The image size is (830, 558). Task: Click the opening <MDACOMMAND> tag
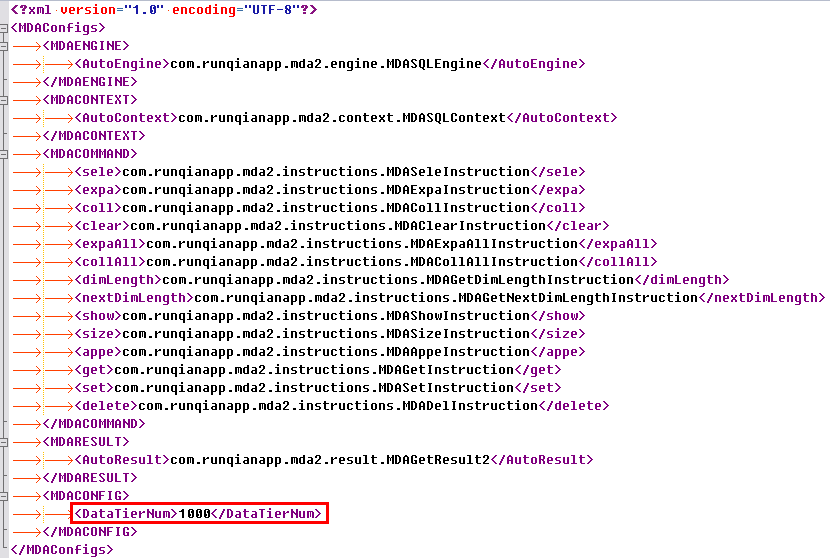(x=89, y=154)
